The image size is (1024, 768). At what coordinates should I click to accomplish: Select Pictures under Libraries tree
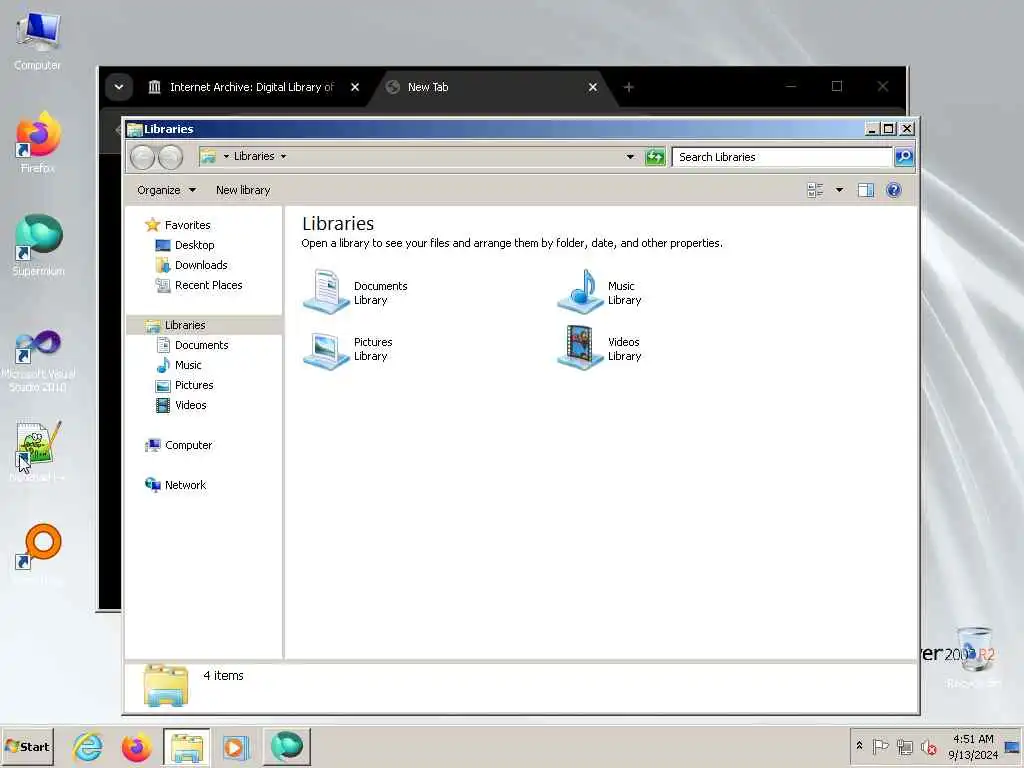pos(185,385)
